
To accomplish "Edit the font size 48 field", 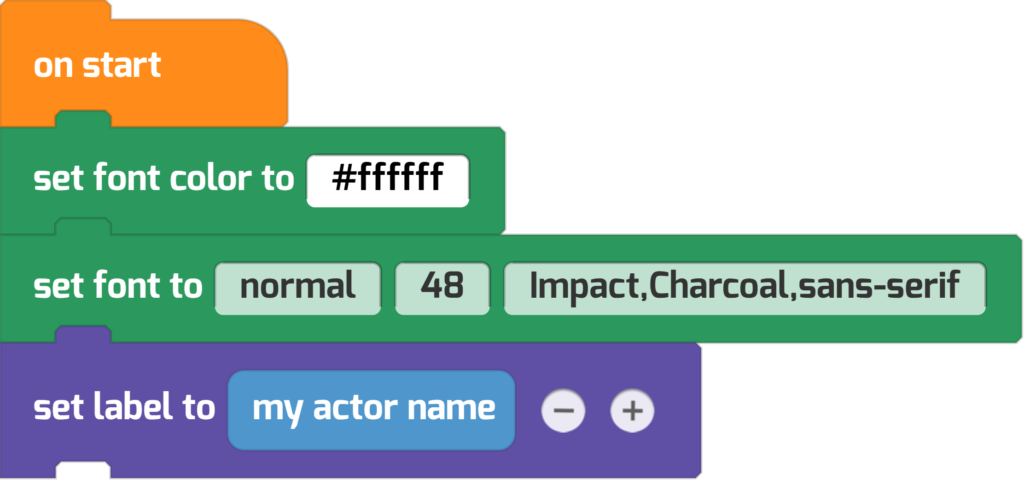I will 442,289.
